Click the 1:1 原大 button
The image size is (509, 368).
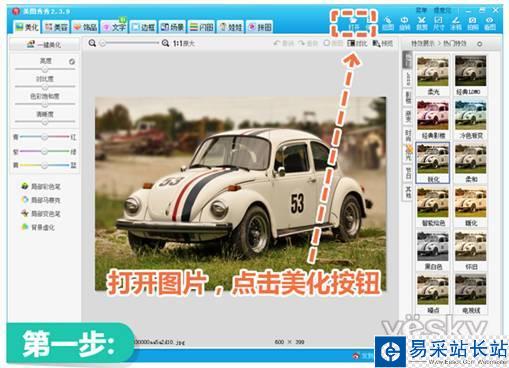183,43
